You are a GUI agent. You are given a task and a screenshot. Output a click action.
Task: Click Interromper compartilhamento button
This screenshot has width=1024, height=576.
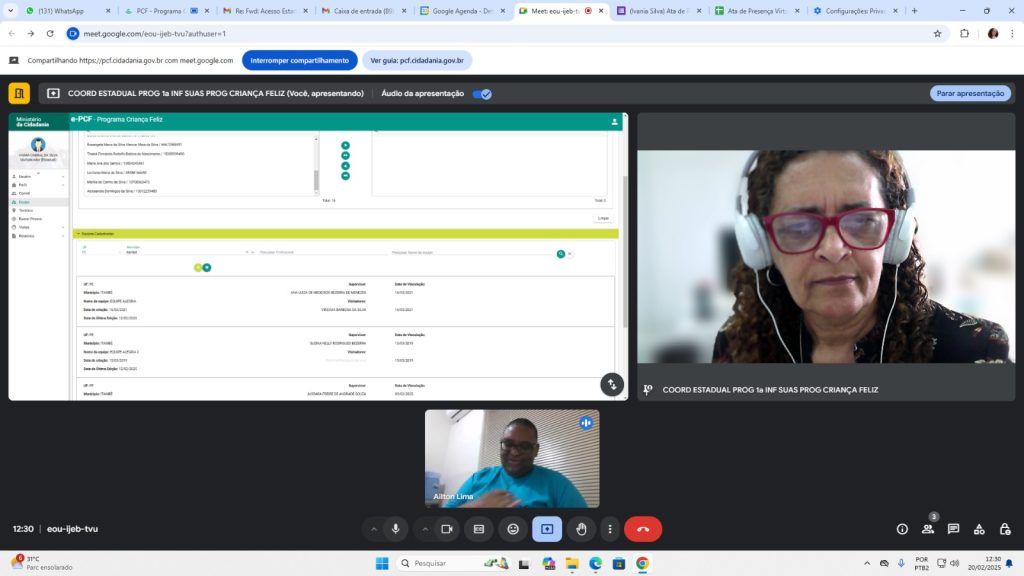pyautogui.click(x=299, y=60)
